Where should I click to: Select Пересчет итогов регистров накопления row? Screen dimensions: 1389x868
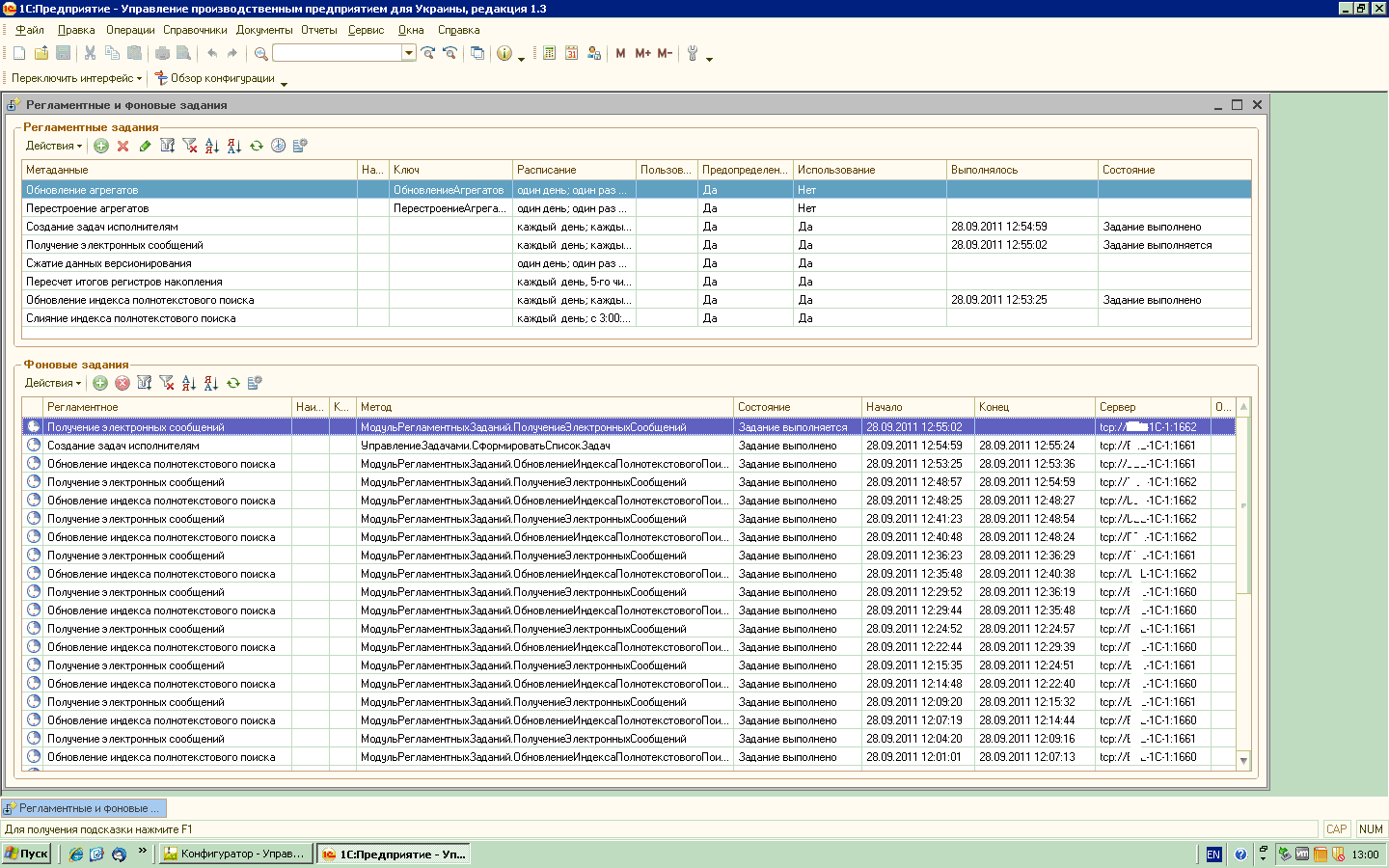pyautogui.click(x=637, y=282)
